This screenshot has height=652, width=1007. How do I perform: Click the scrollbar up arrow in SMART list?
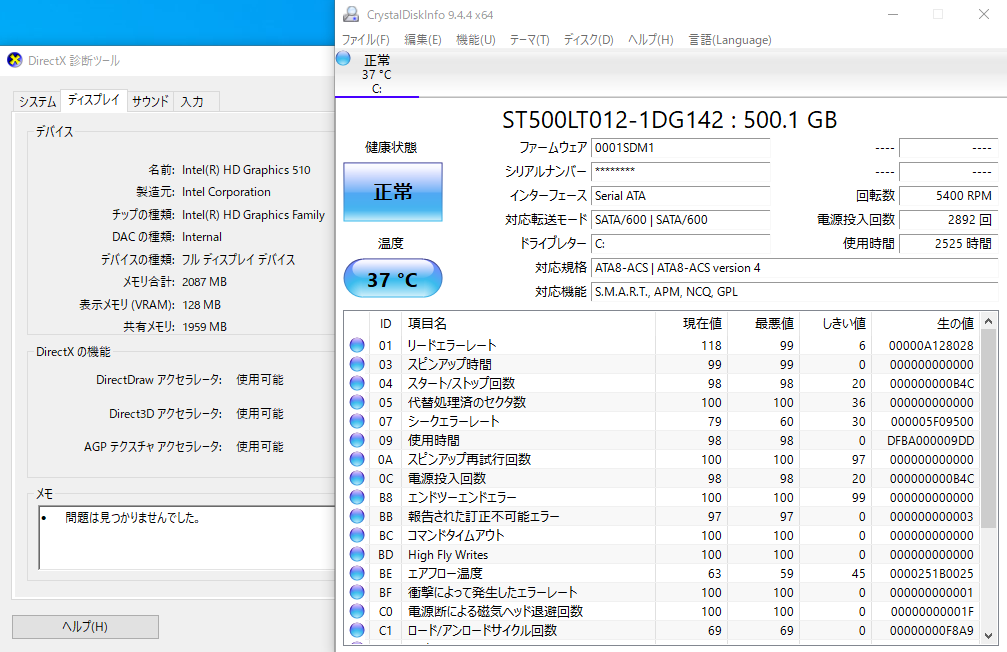(988, 321)
